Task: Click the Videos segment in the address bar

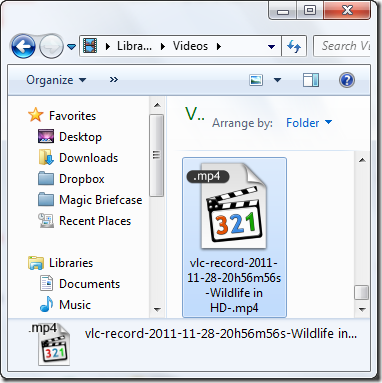Action: pyautogui.click(x=190, y=46)
